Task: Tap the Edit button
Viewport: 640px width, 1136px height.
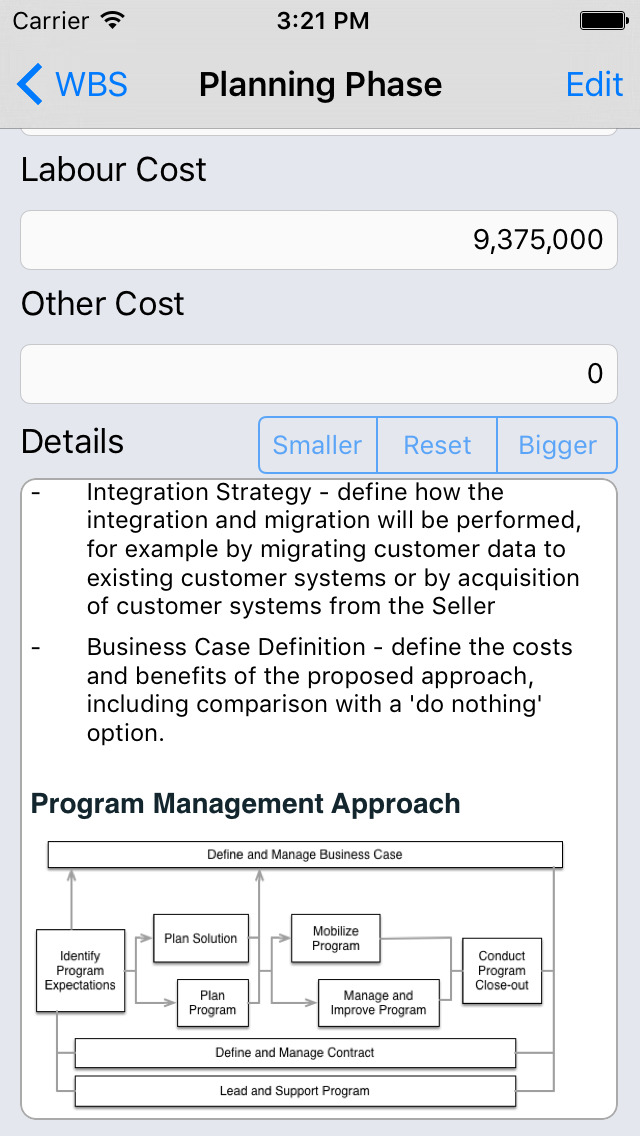Action: [594, 84]
